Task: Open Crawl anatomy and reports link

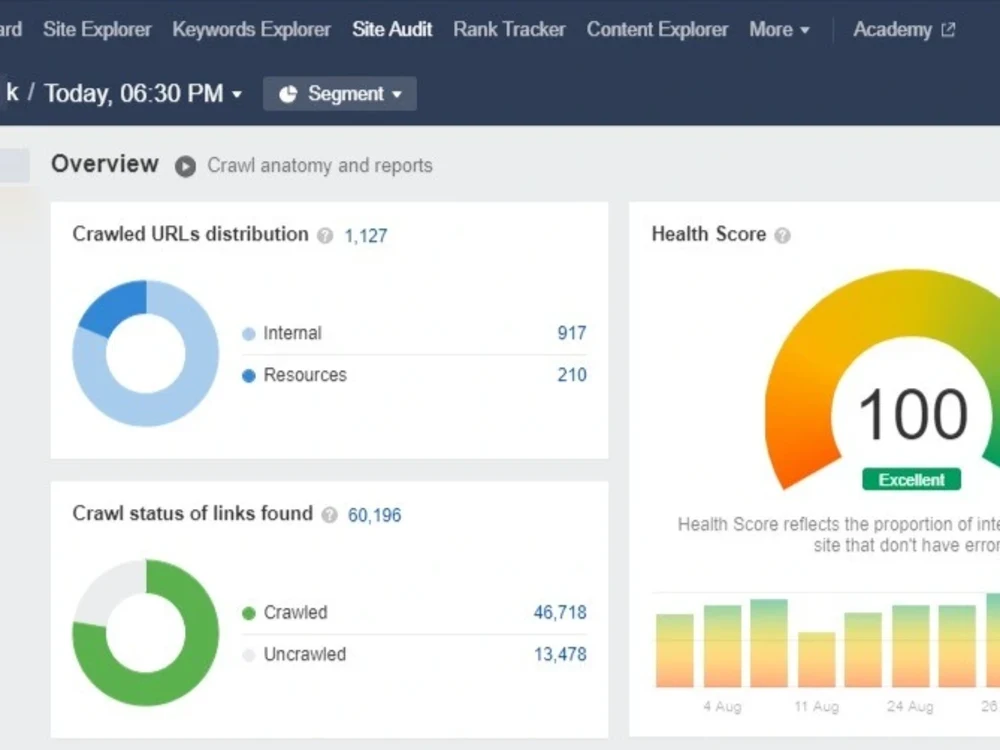Action: (320, 166)
